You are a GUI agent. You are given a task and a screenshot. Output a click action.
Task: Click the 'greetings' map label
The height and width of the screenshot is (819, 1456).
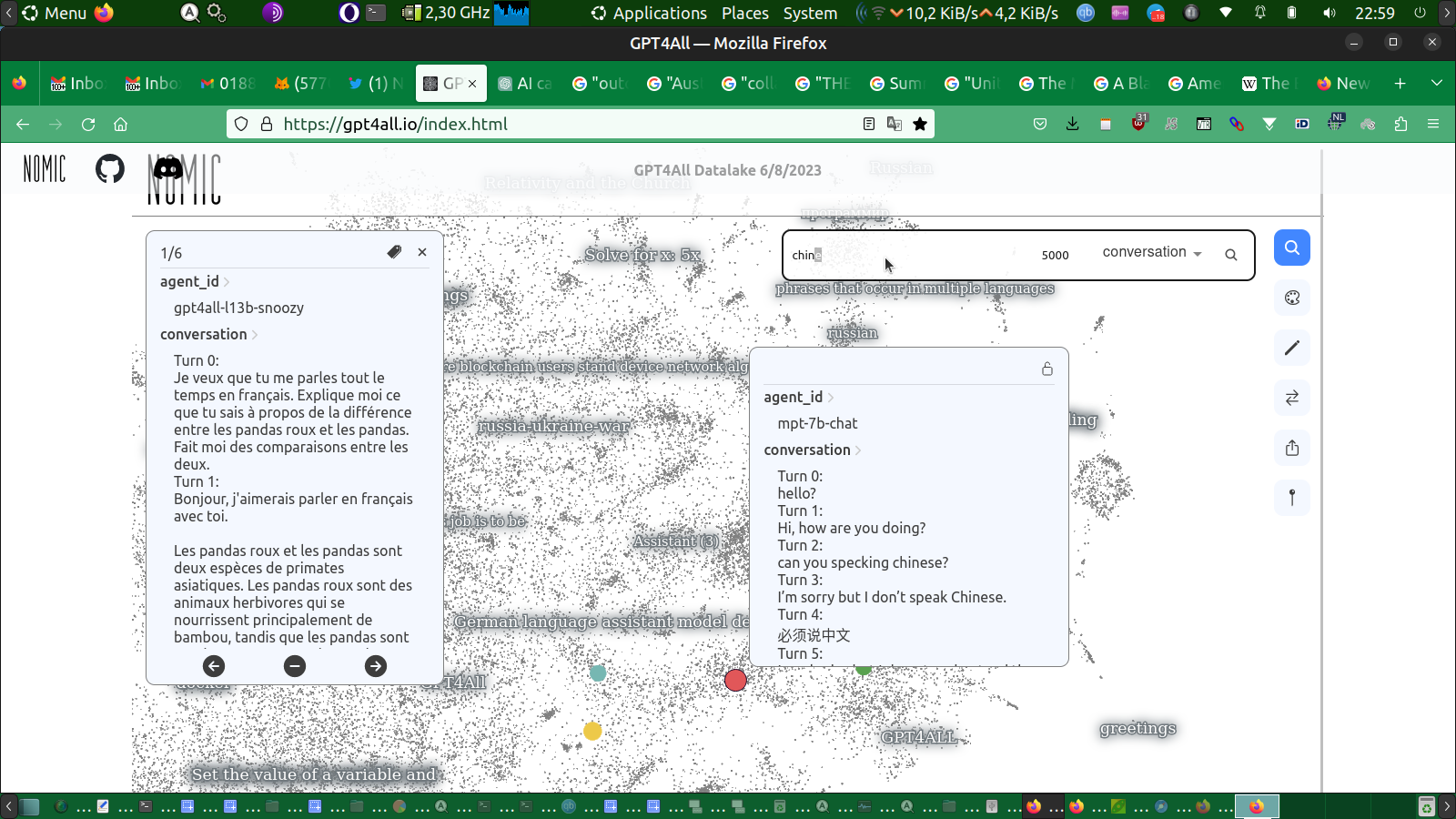point(1137,728)
